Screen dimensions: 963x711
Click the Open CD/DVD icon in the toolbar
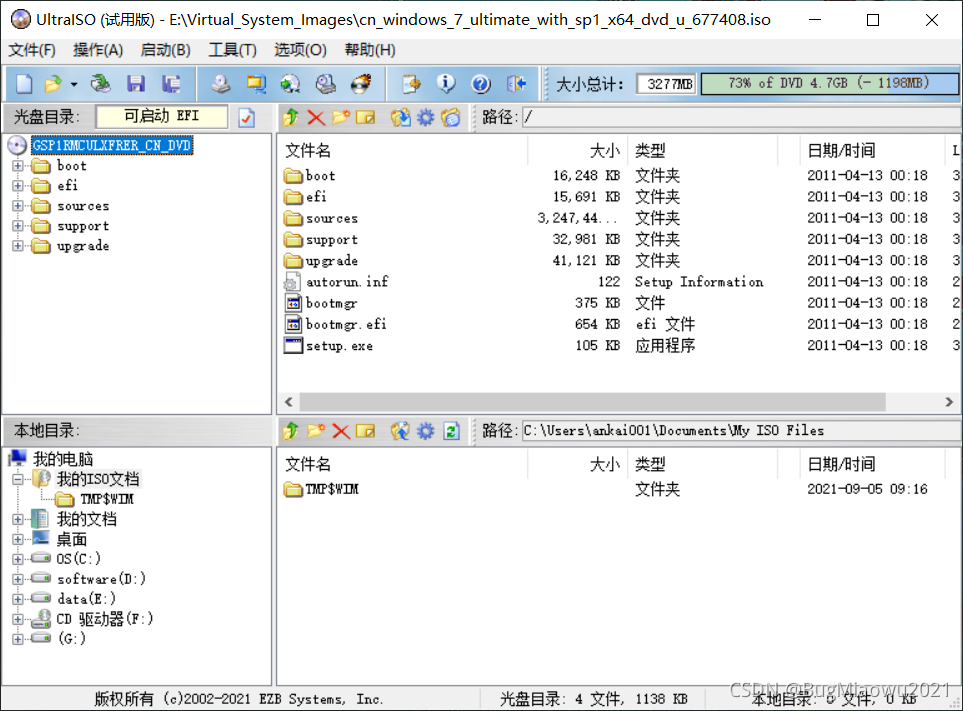tap(100, 84)
